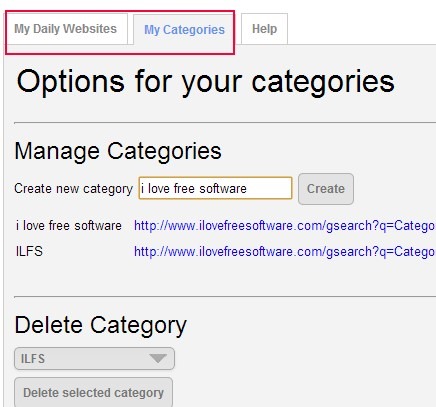
Task: Click the divider line above Delete Category
Action: click(x=225, y=296)
